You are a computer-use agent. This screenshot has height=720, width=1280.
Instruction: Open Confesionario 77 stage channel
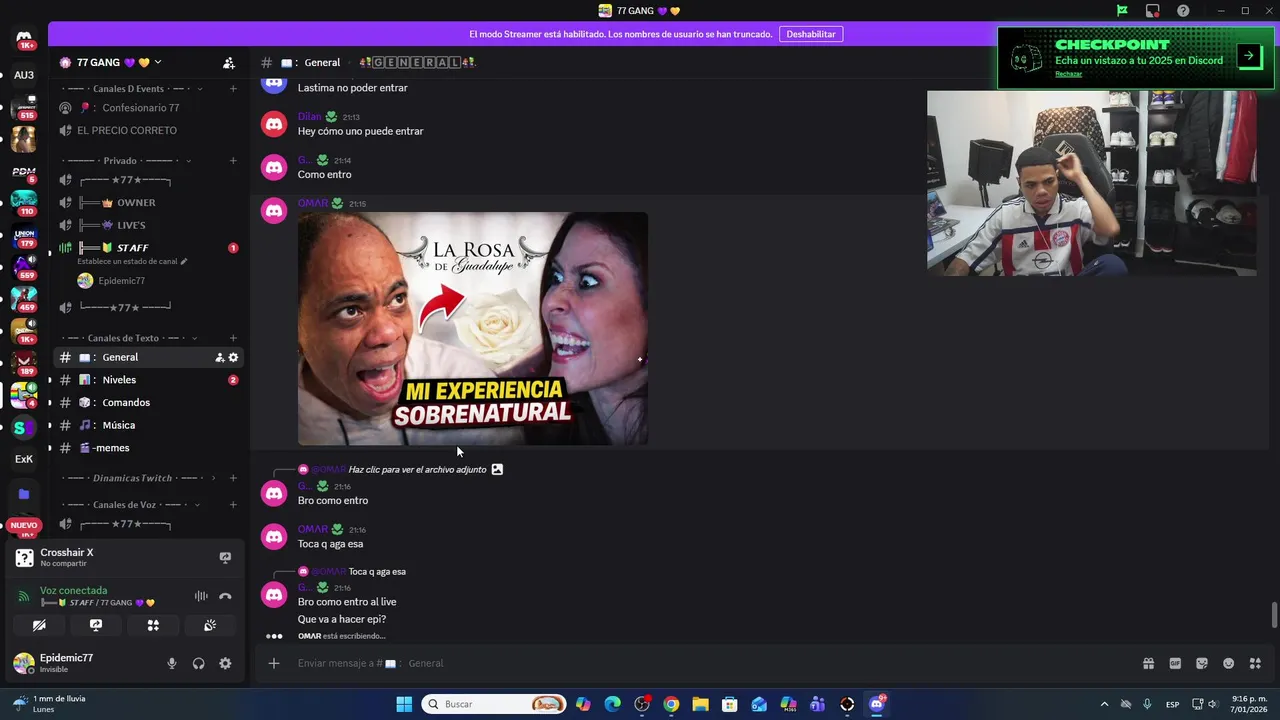pos(148,108)
